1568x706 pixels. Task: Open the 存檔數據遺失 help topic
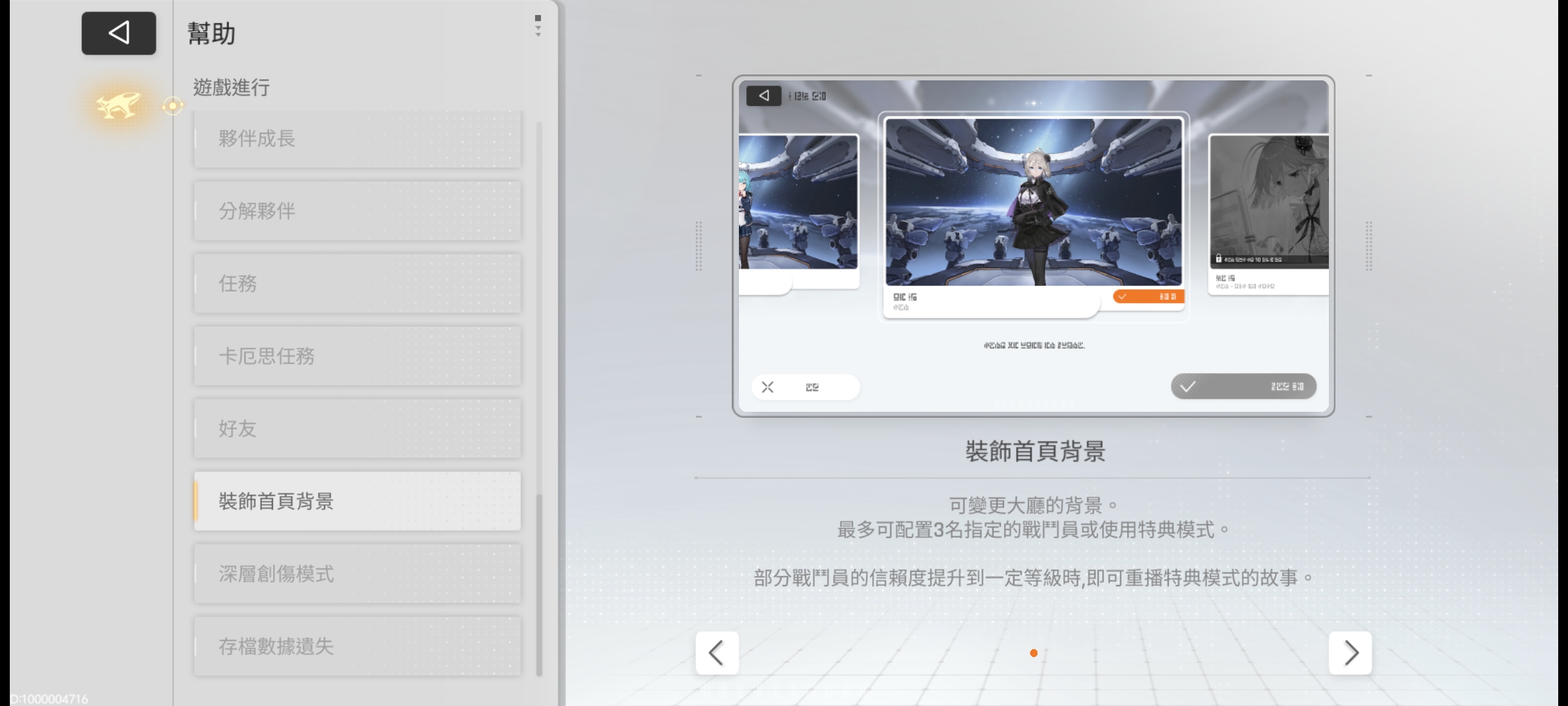coord(357,647)
